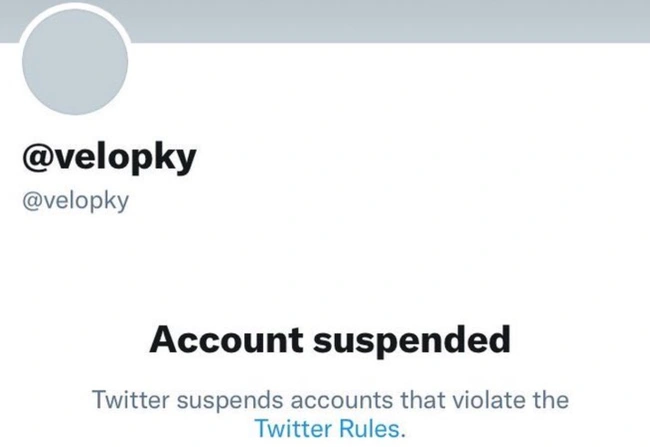
Task: Click the suspension explanation sentence
Action: point(330,399)
